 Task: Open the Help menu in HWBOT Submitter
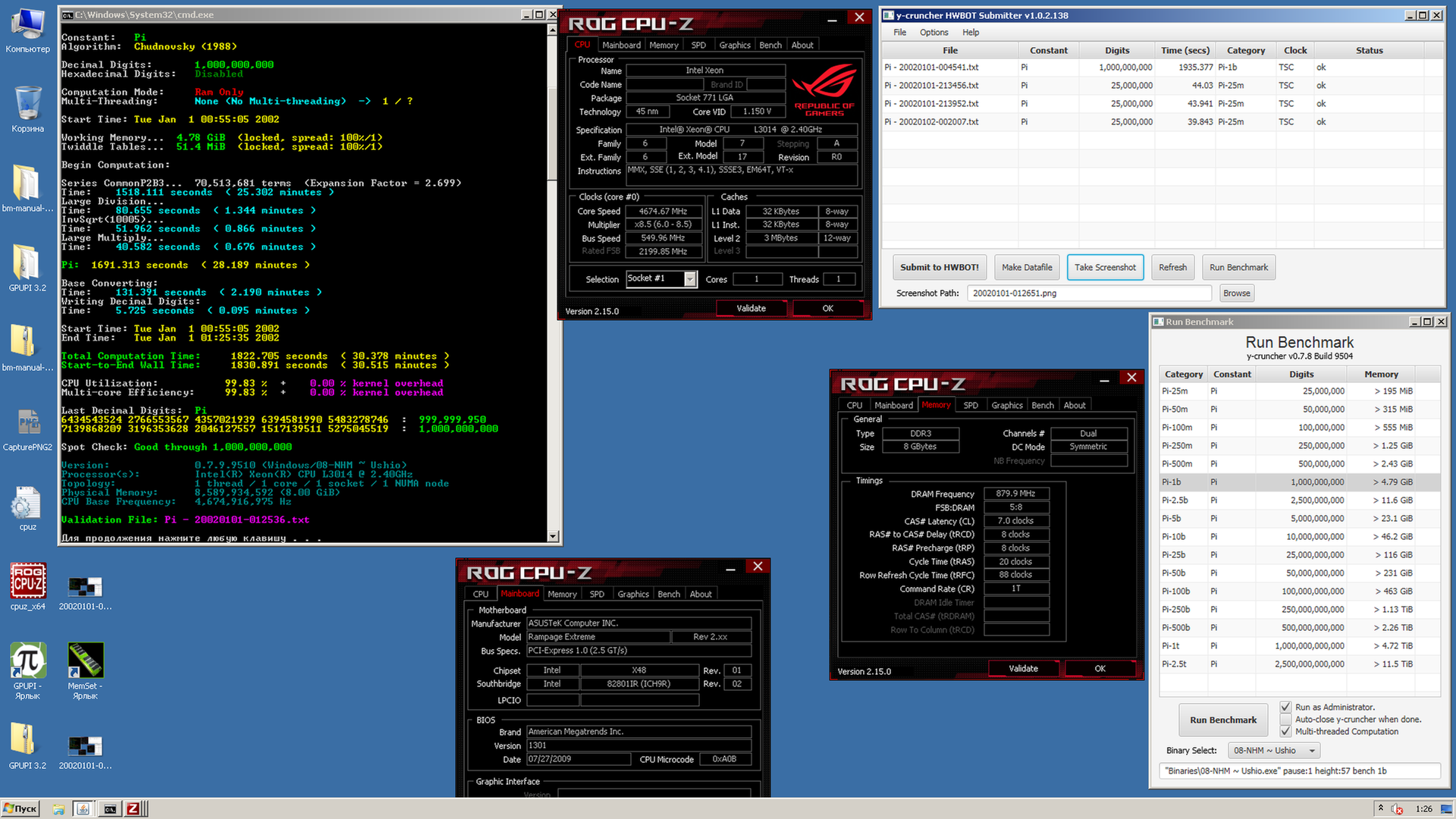point(971,33)
